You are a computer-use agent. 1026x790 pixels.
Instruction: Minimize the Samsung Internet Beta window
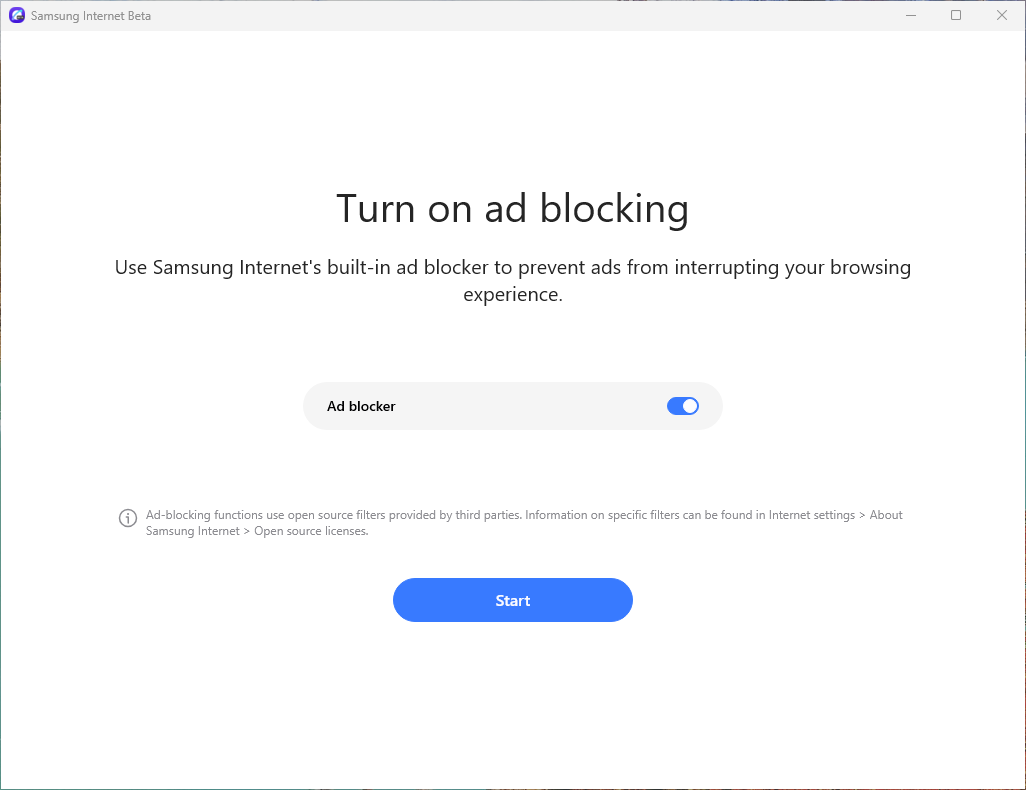(910, 15)
